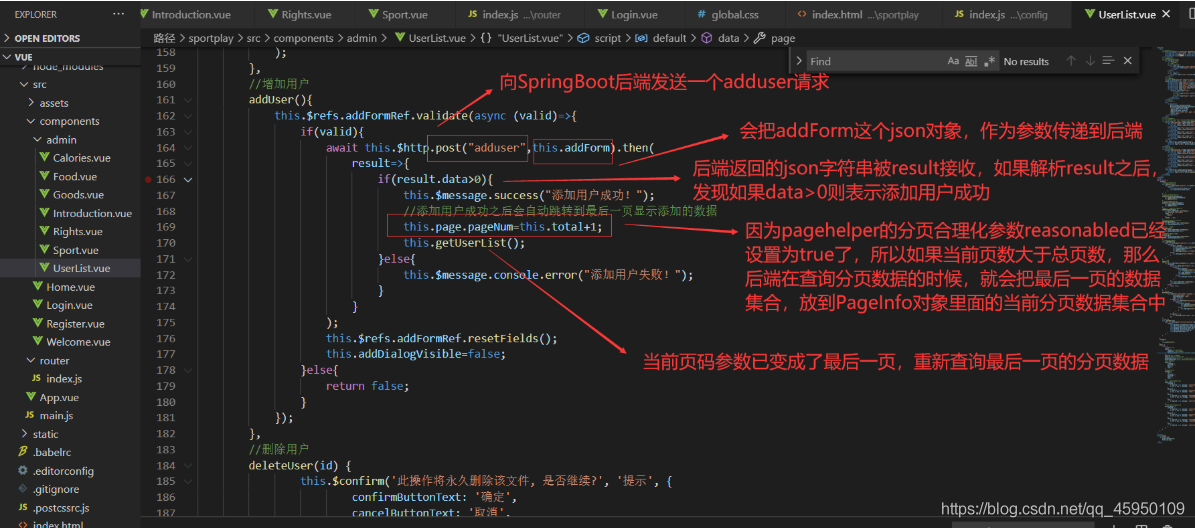
Task: Collapse the components folder
Action: point(70,121)
